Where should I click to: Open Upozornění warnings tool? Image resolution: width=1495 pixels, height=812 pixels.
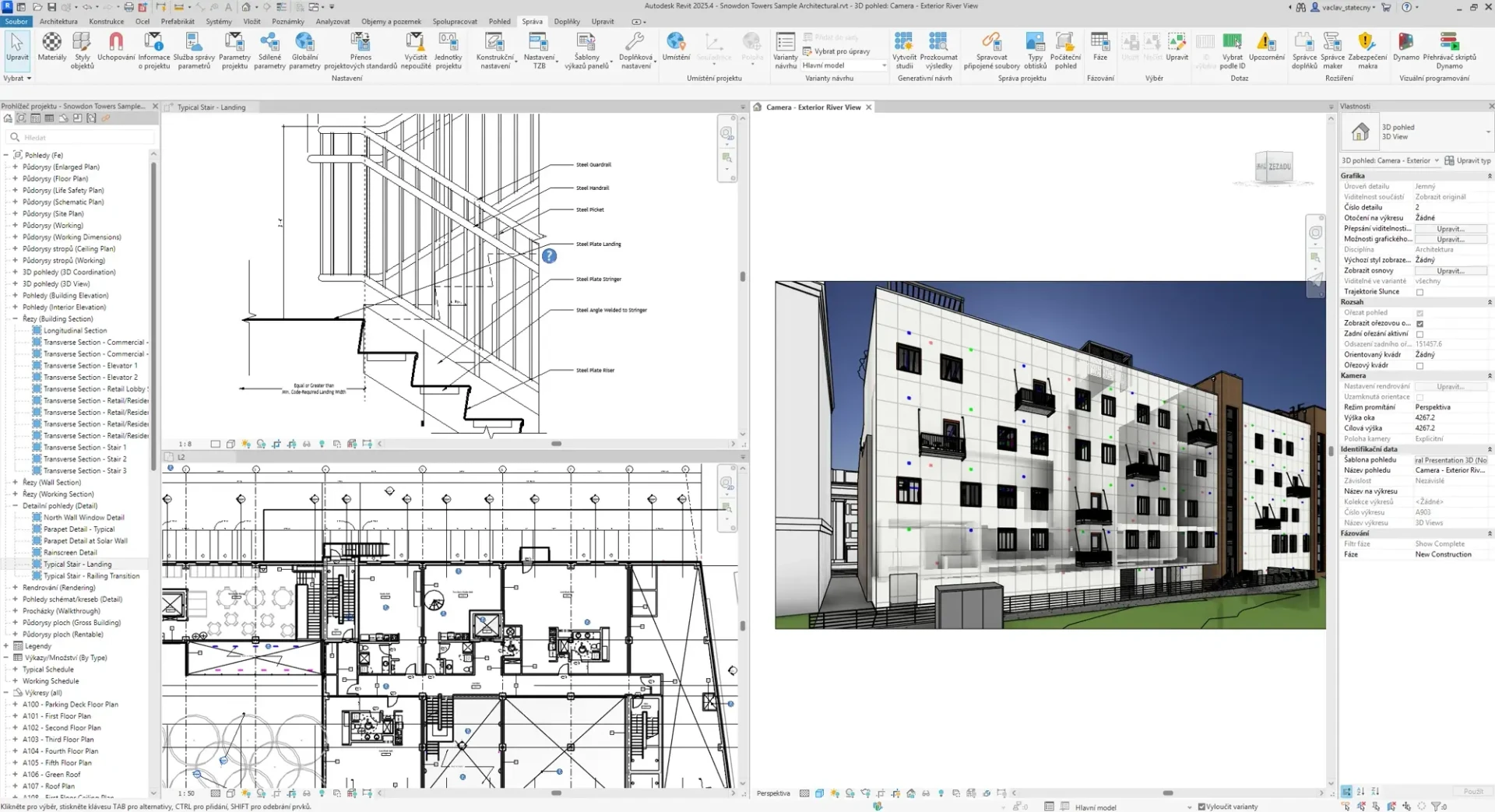tap(1266, 47)
